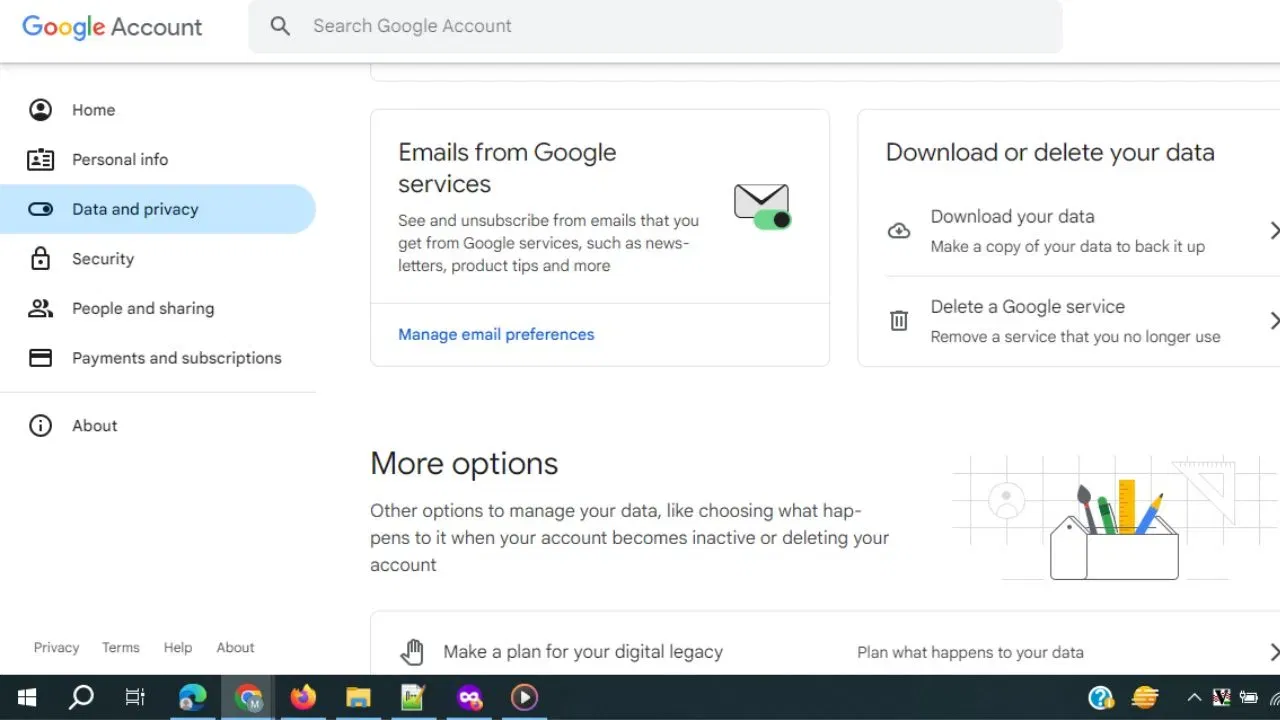This screenshot has height=720, width=1280.
Task: Click the envelope with toggle illustration
Action: (762, 206)
